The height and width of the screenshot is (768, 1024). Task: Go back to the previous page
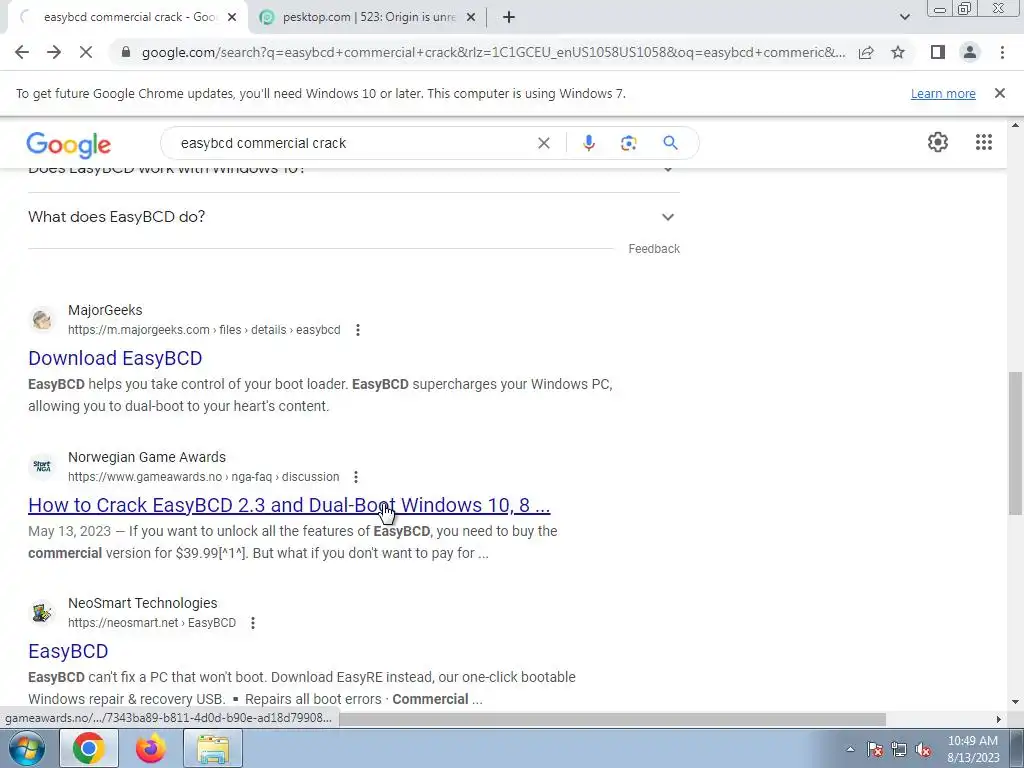coord(22,52)
